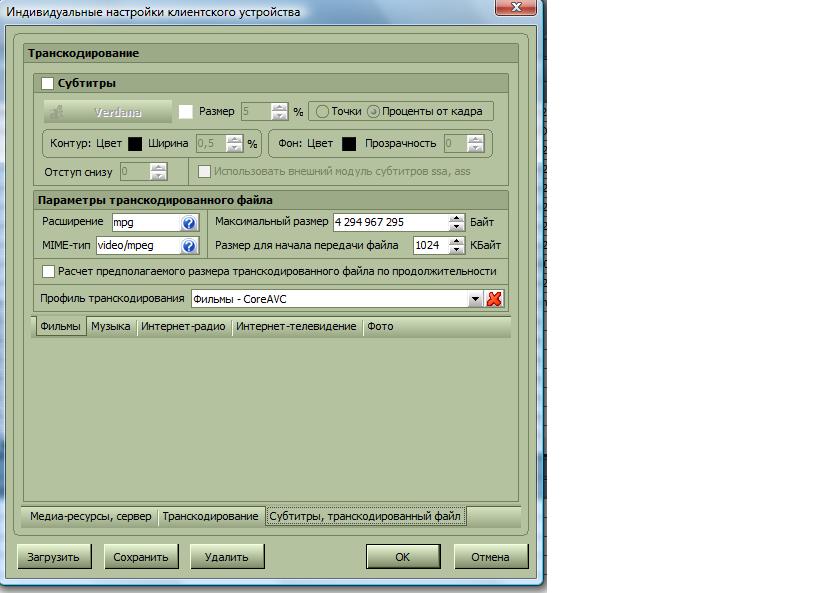The image size is (840, 593).
Task: Increase the start transfer size KБайт value
Action: [456, 241]
